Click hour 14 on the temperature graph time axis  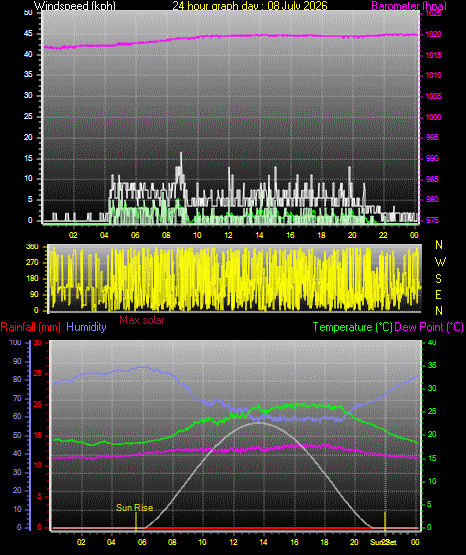(263, 542)
